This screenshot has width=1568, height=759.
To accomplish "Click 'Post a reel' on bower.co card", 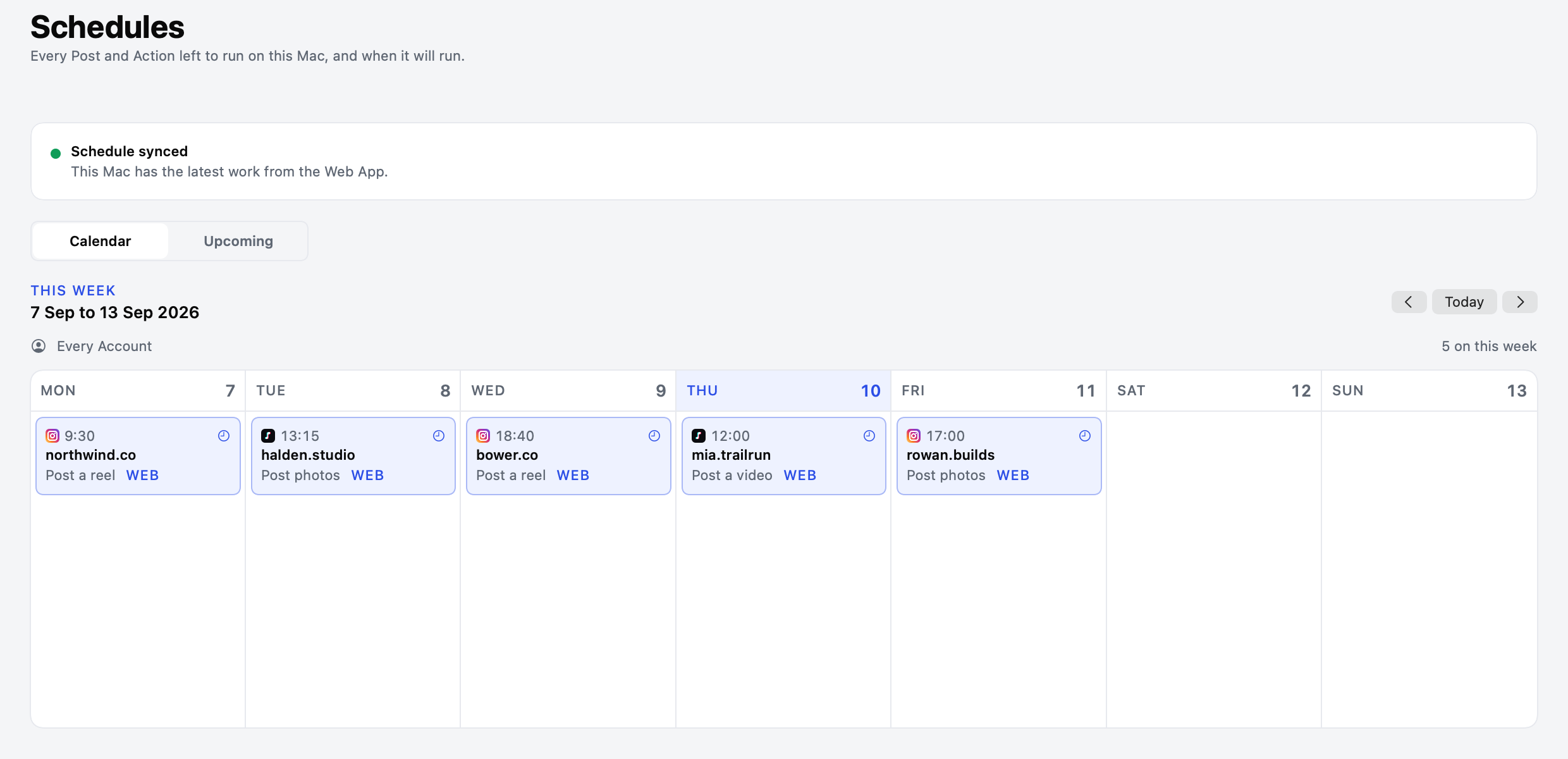I will pyautogui.click(x=511, y=475).
